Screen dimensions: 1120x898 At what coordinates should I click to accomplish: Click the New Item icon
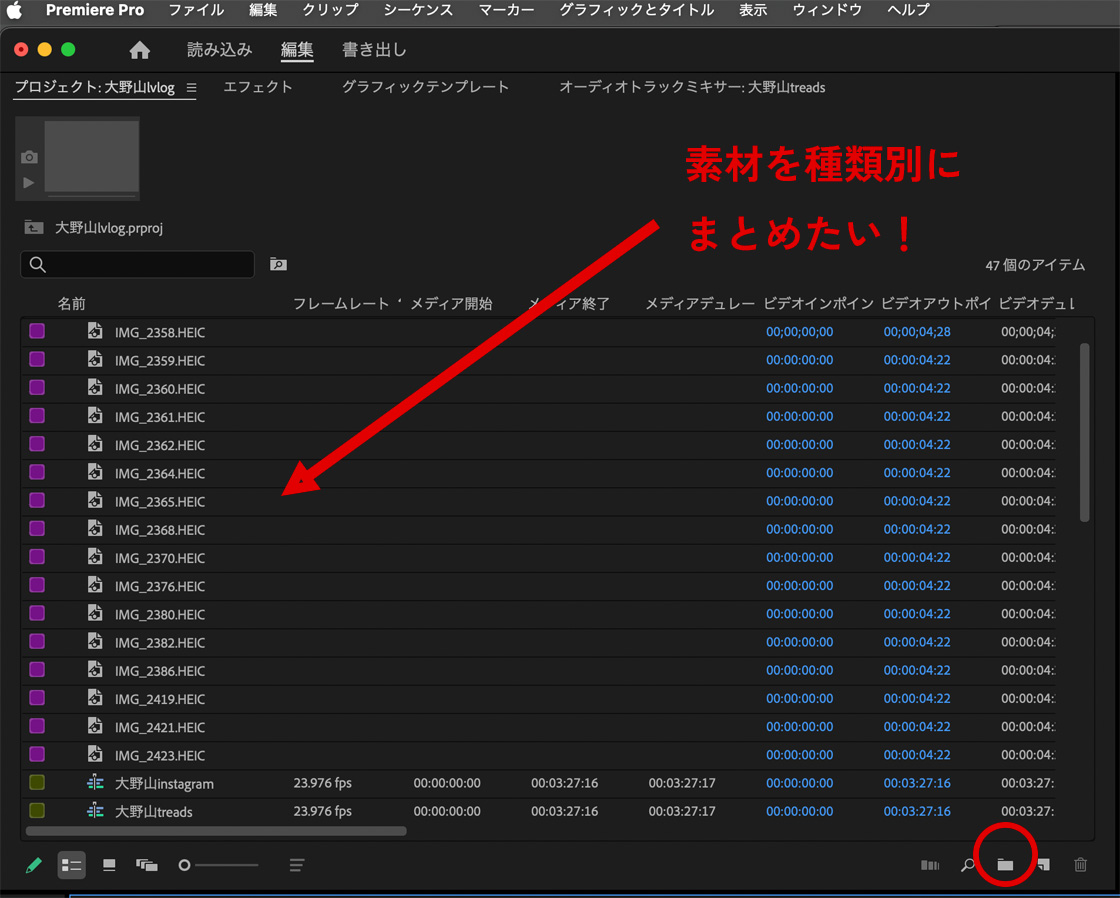pyautogui.click(x=1043, y=865)
